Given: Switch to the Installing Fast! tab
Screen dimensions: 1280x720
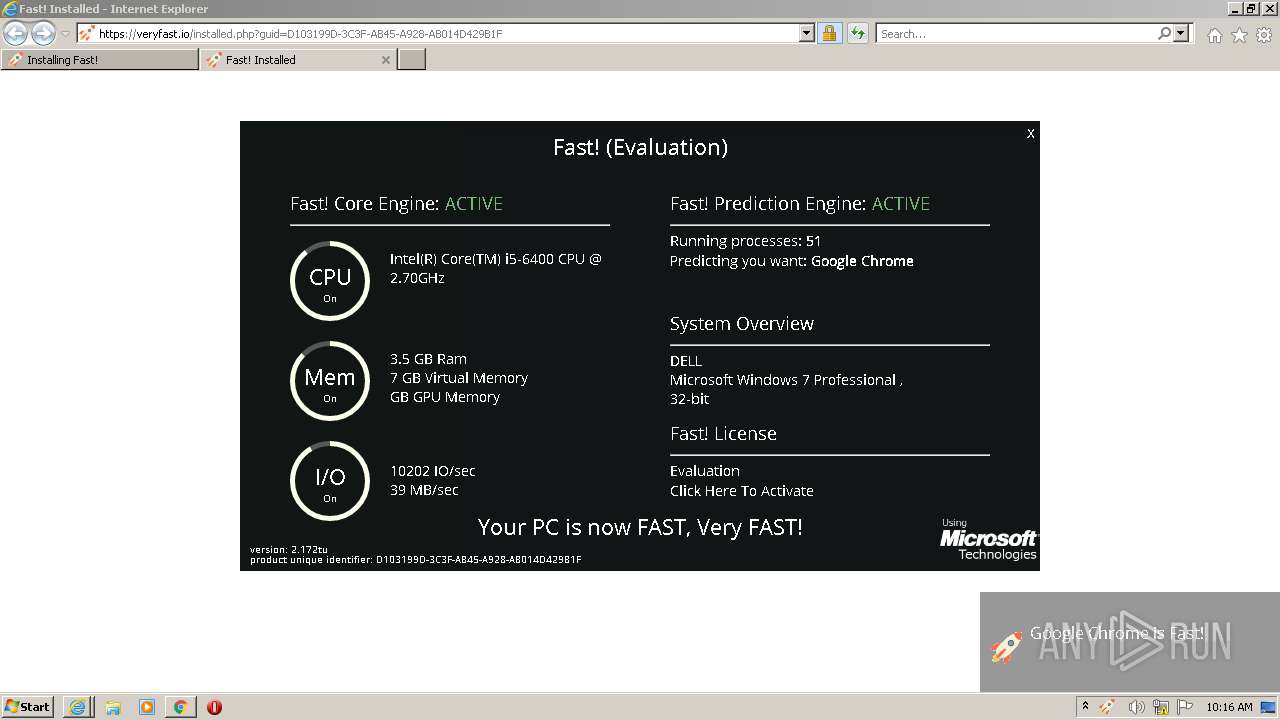Looking at the screenshot, I should pos(100,60).
